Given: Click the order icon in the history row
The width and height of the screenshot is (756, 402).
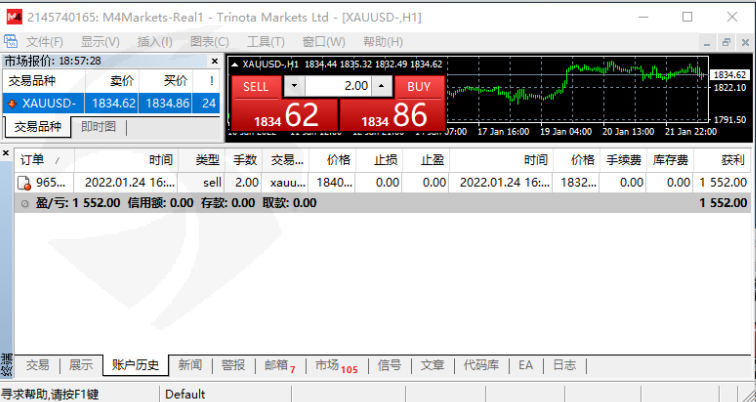Looking at the screenshot, I should (24, 183).
